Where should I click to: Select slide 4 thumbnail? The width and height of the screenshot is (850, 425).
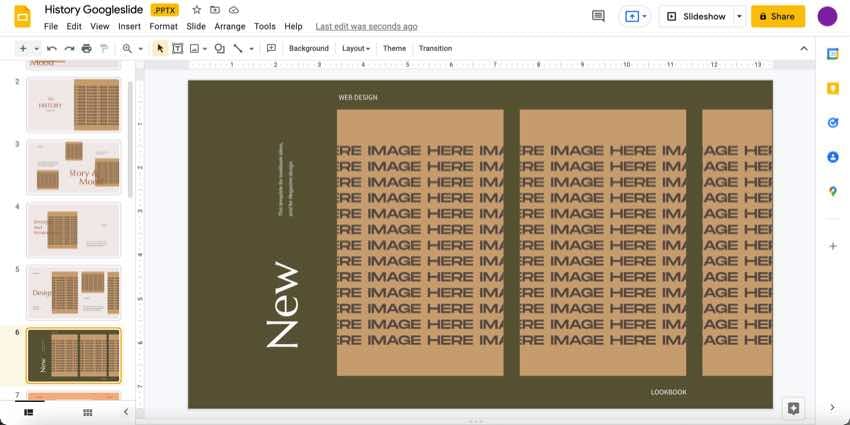pos(73,229)
